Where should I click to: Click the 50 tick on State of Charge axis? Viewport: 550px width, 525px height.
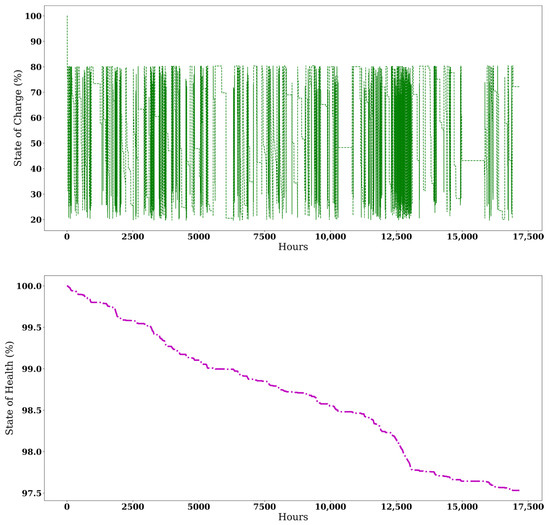pyautogui.click(x=36, y=143)
